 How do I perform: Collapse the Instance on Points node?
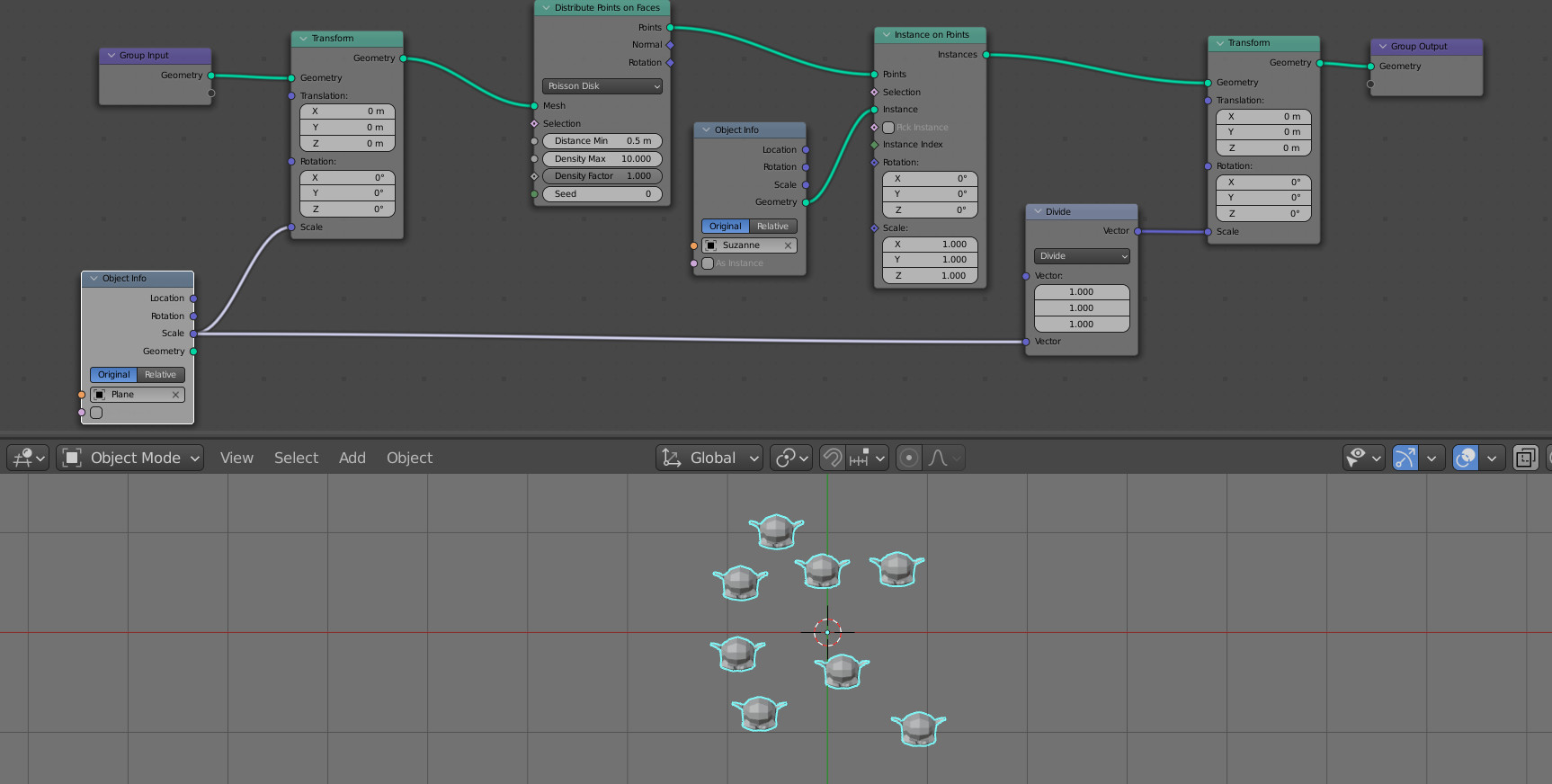pyautogui.click(x=886, y=35)
